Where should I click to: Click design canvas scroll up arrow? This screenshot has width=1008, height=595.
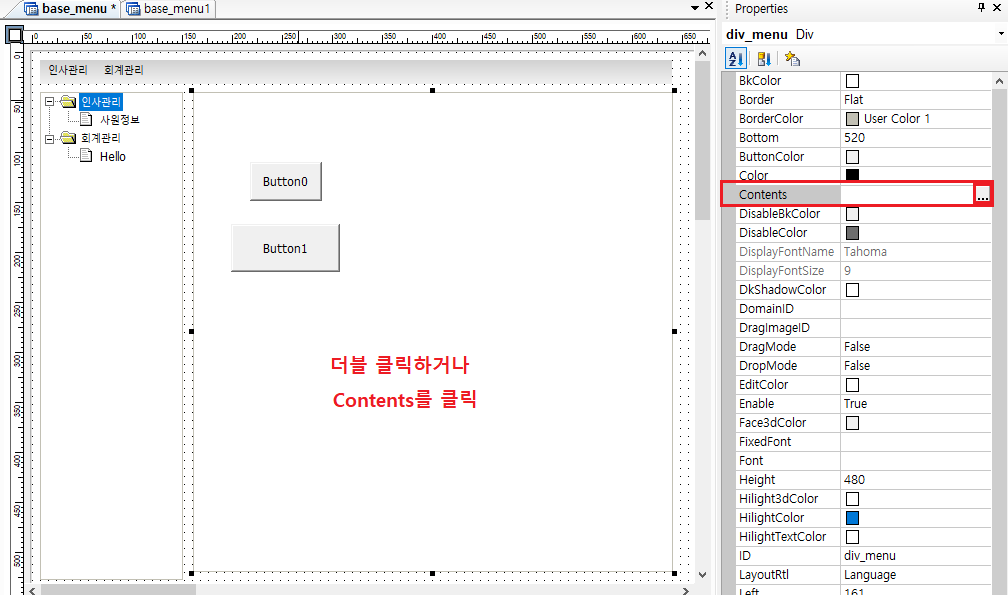pos(703,54)
